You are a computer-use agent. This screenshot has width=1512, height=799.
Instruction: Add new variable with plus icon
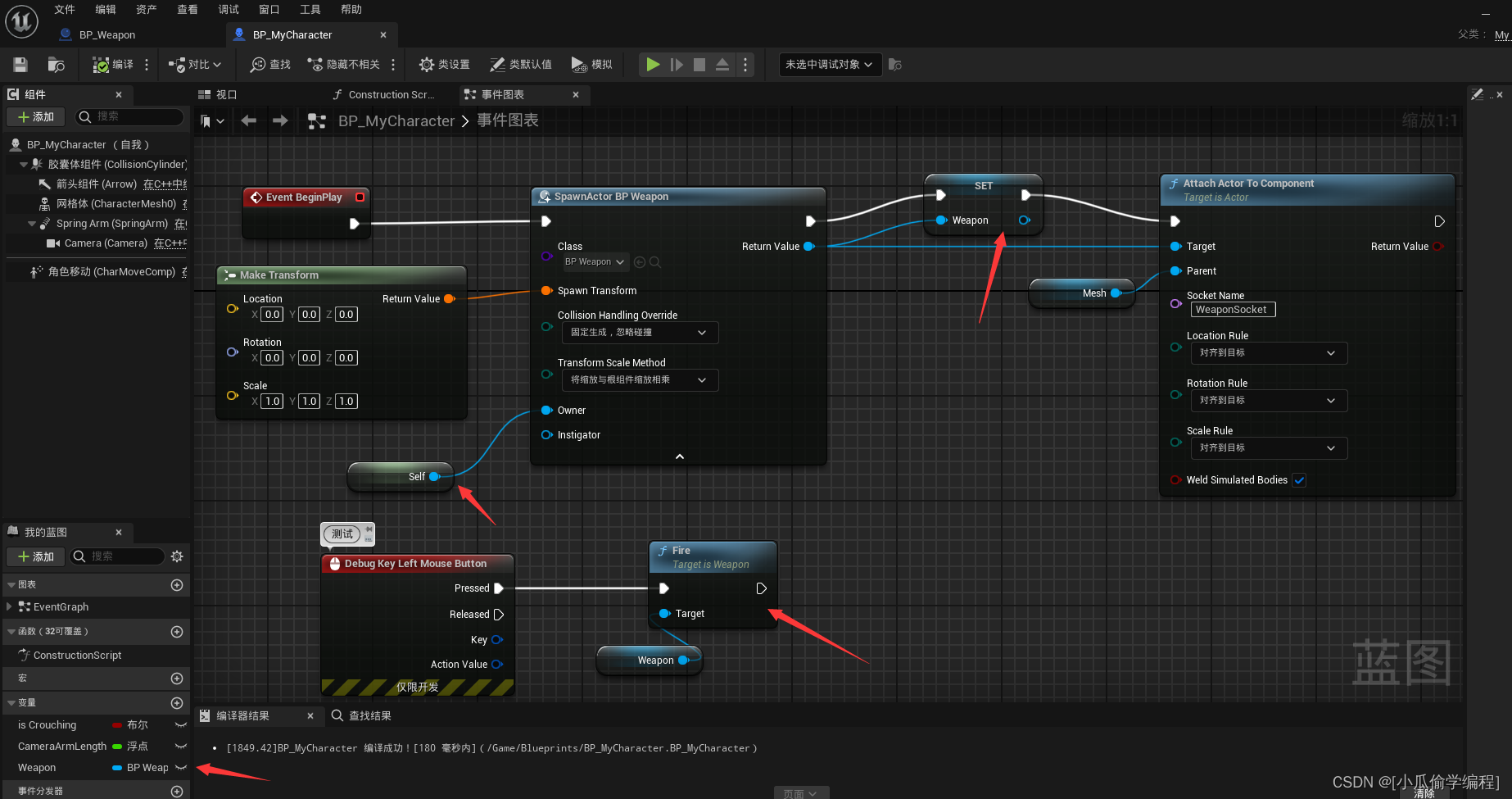click(x=177, y=703)
